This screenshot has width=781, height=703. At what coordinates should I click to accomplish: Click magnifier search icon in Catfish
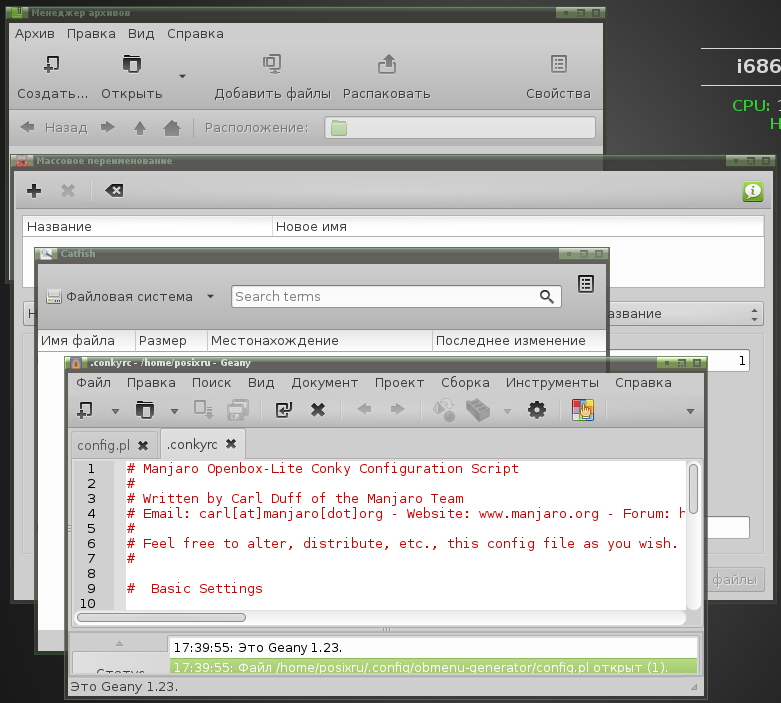547,296
